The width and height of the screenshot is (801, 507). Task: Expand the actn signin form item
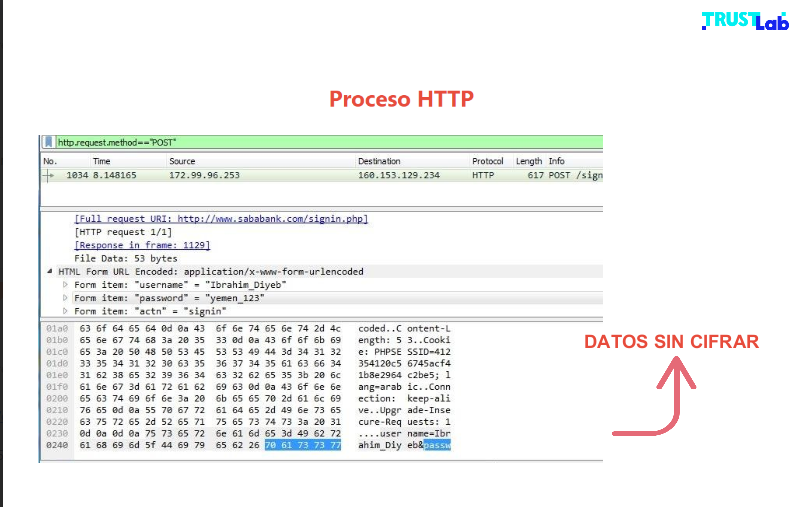pos(66,310)
